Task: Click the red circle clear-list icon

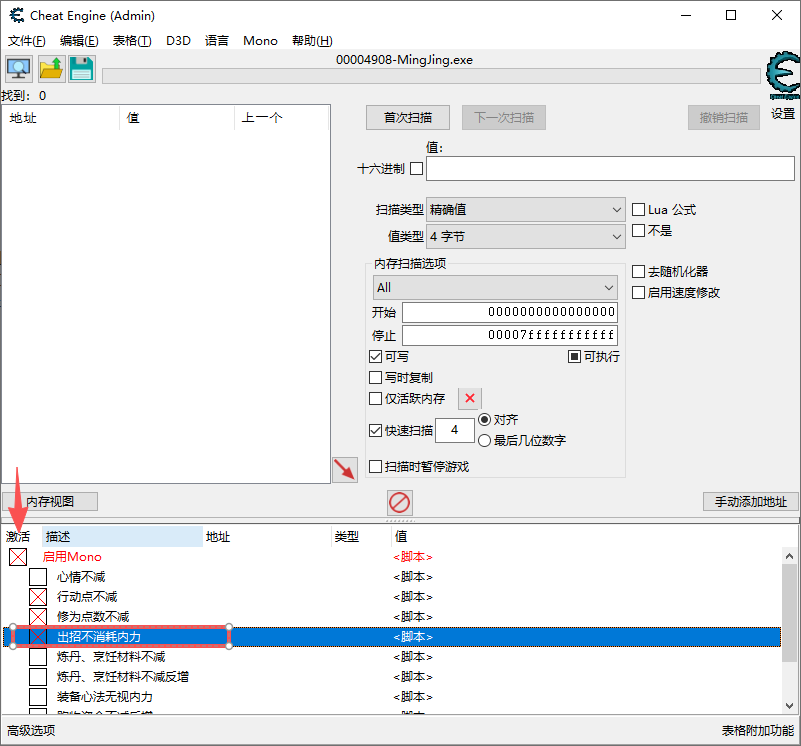Action: (399, 503)
